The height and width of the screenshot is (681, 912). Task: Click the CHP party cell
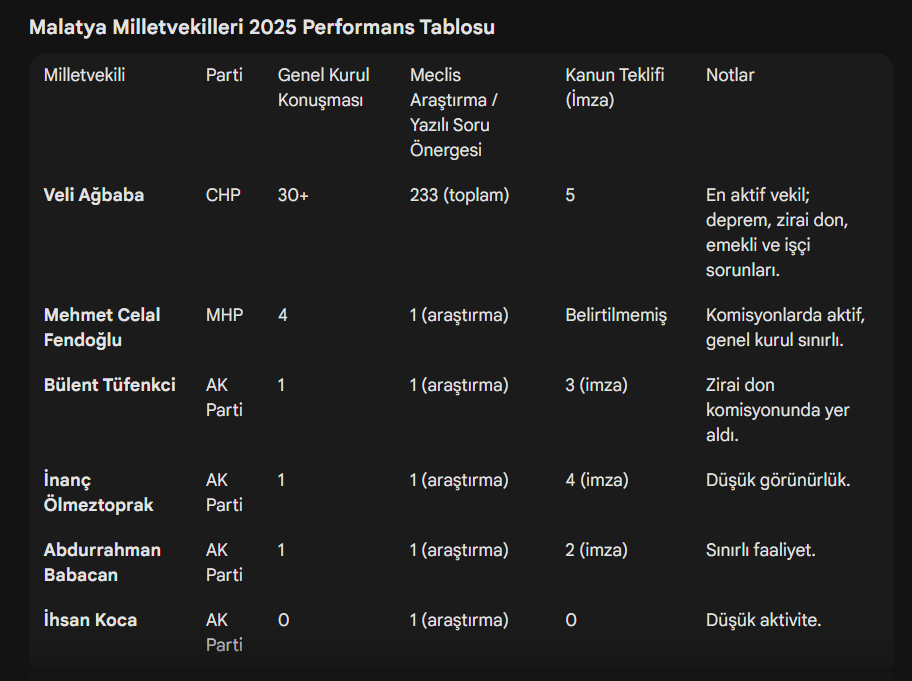223,195
